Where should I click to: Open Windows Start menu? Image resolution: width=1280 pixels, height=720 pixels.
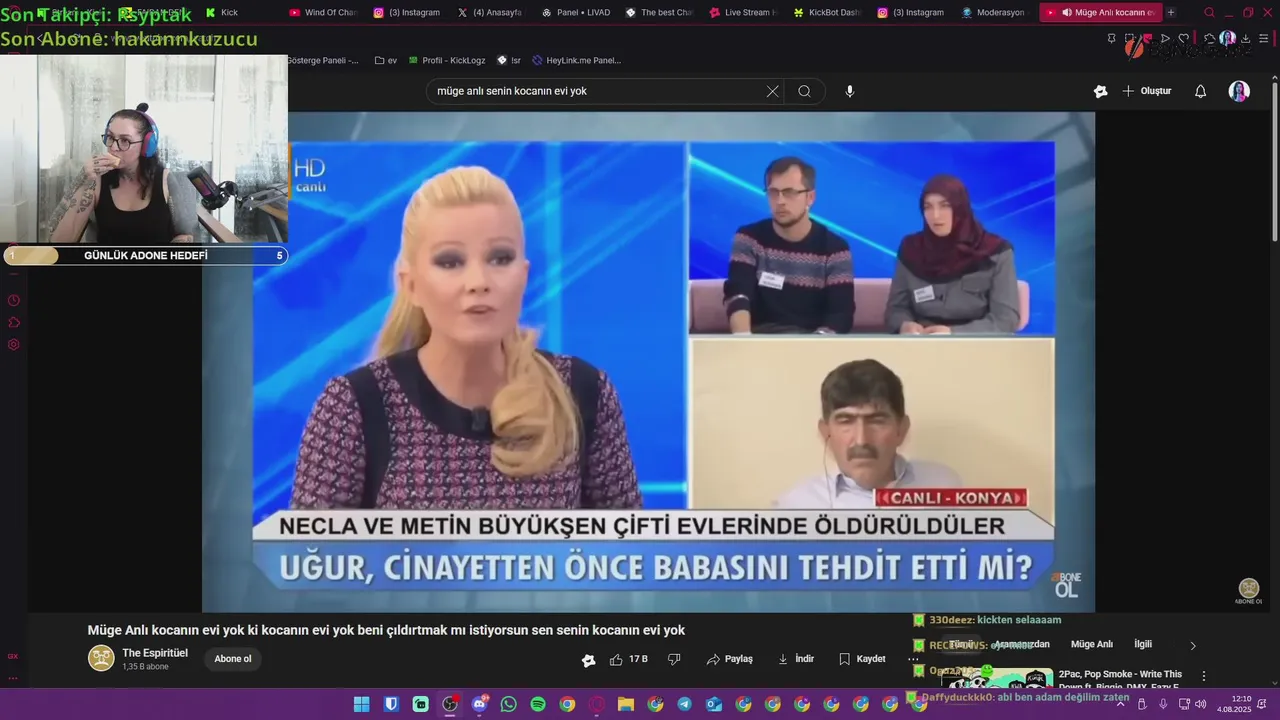[x=361, y=704]
